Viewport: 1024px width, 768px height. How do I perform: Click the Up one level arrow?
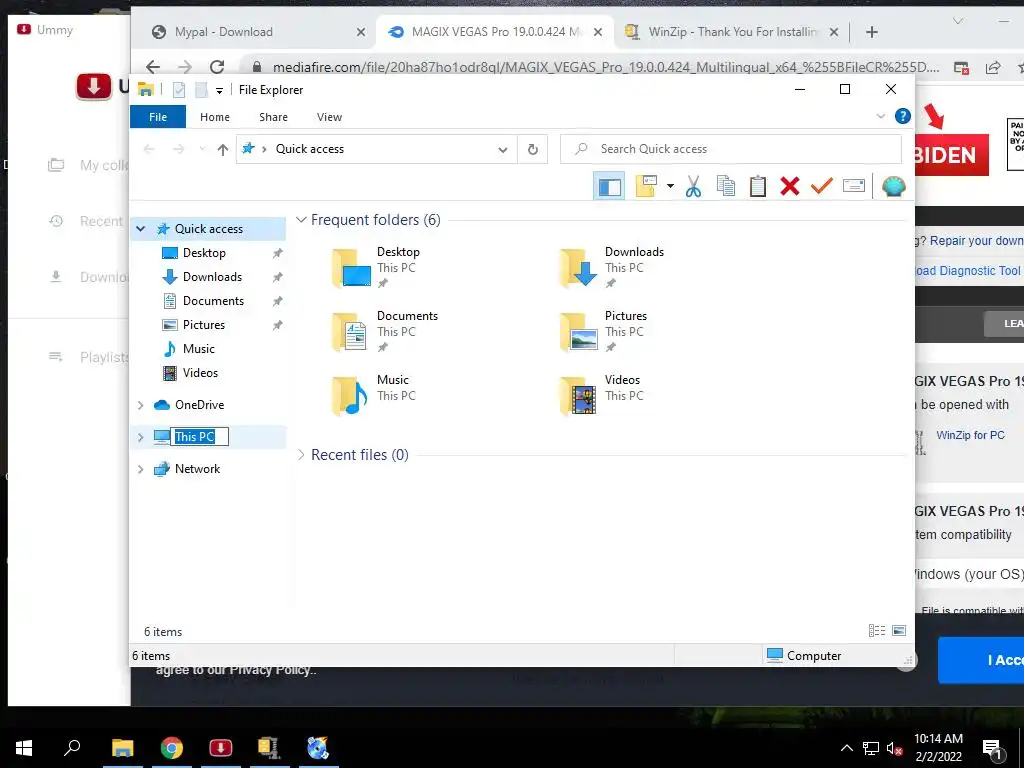(x=223, y=150)
